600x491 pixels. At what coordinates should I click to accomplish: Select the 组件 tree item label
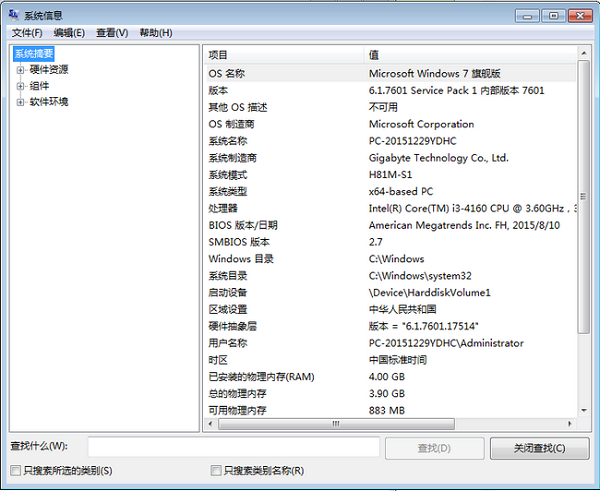39,86
